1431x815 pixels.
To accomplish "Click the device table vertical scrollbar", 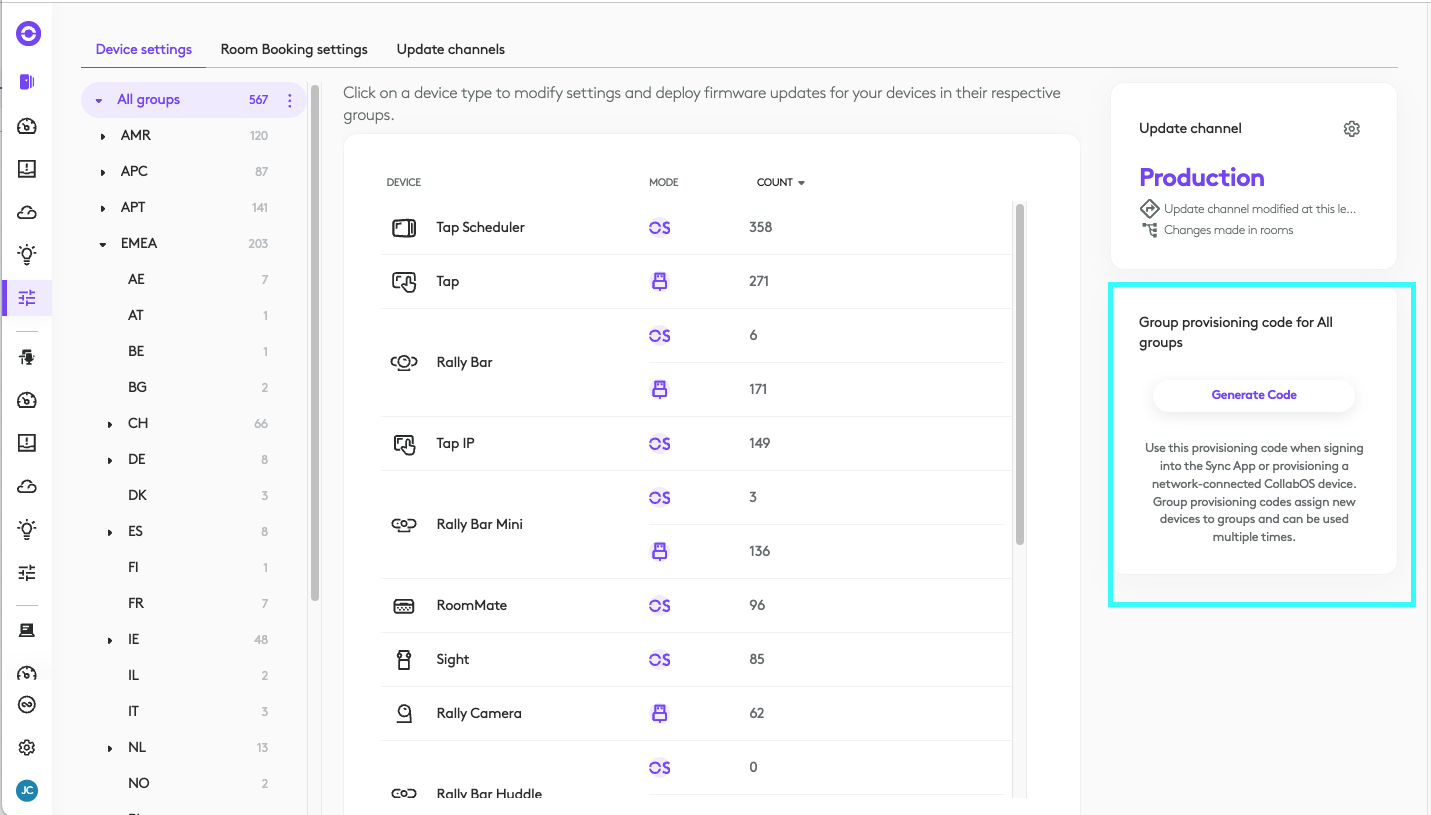I will tap(1020, 374).
